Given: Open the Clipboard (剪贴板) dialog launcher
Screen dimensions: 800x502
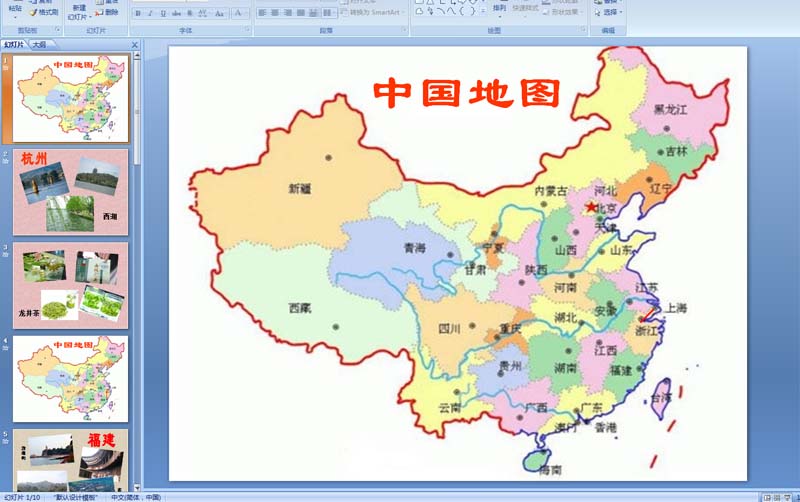Looking at the screenshot, I should click(x=58, y=30).
